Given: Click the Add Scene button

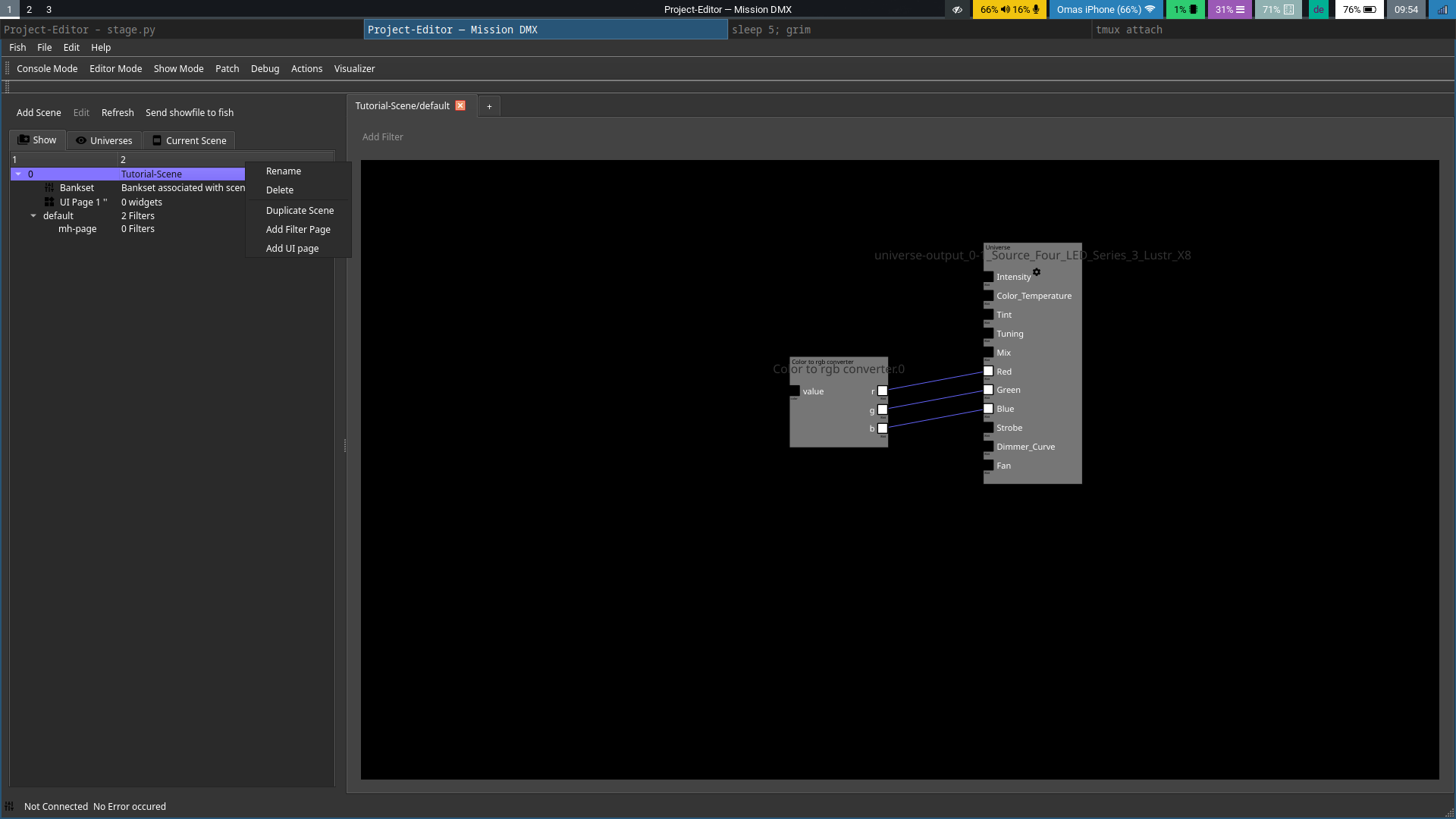Looking at the screenshot, I should click(39, 113).
